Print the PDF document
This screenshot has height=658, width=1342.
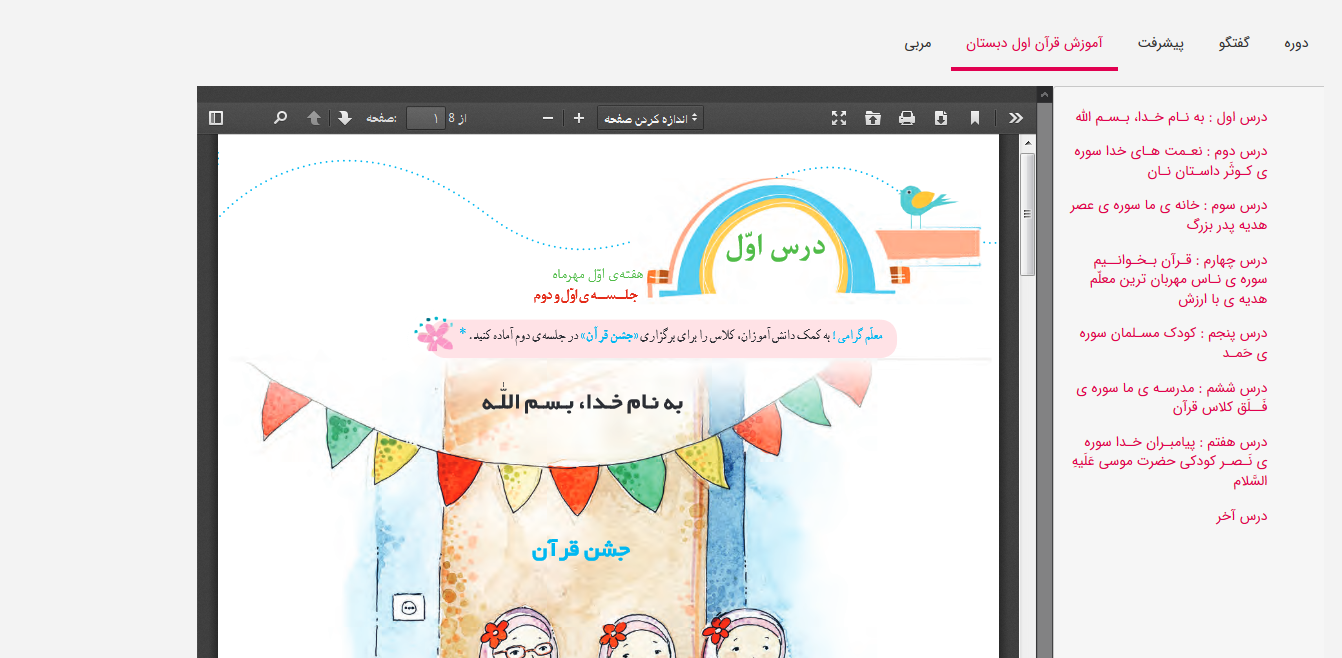click(x=907, y=118)
